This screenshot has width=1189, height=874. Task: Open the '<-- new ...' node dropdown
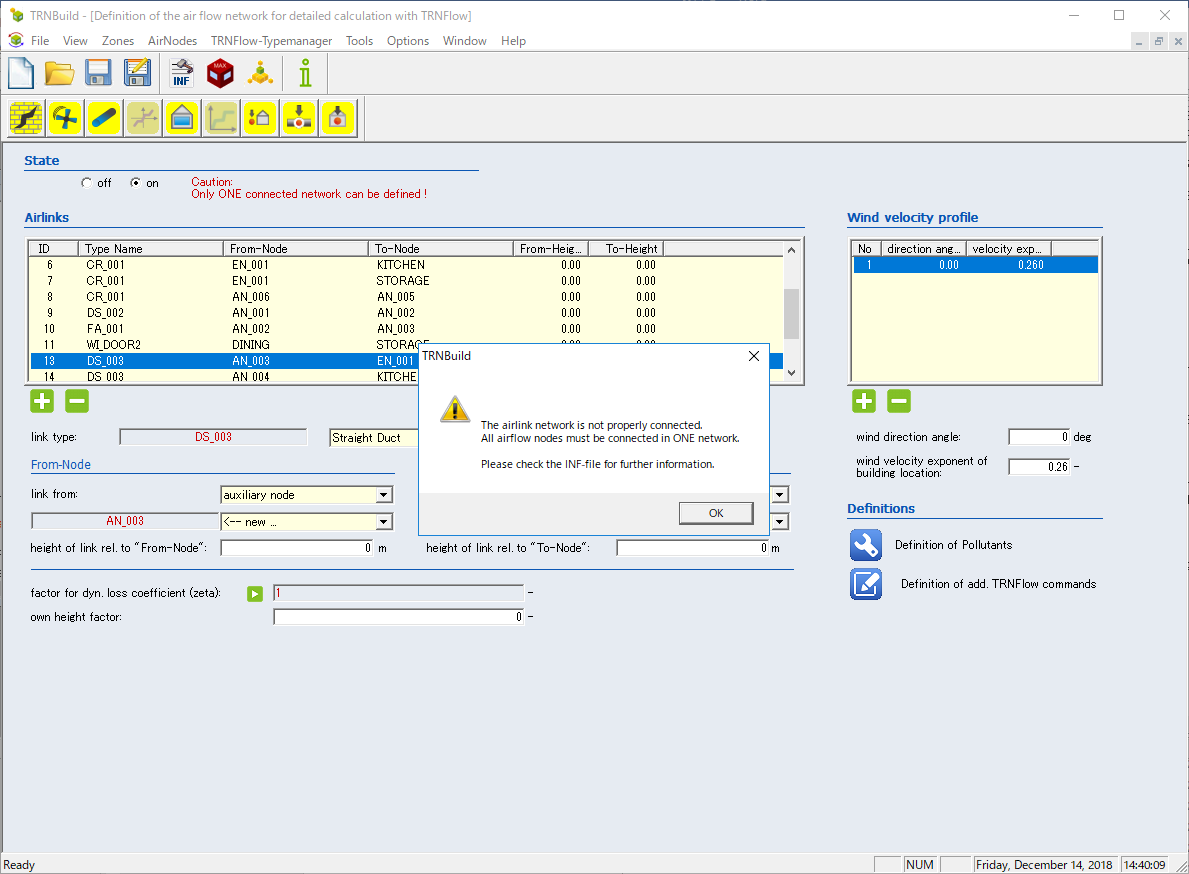[384, 522]
